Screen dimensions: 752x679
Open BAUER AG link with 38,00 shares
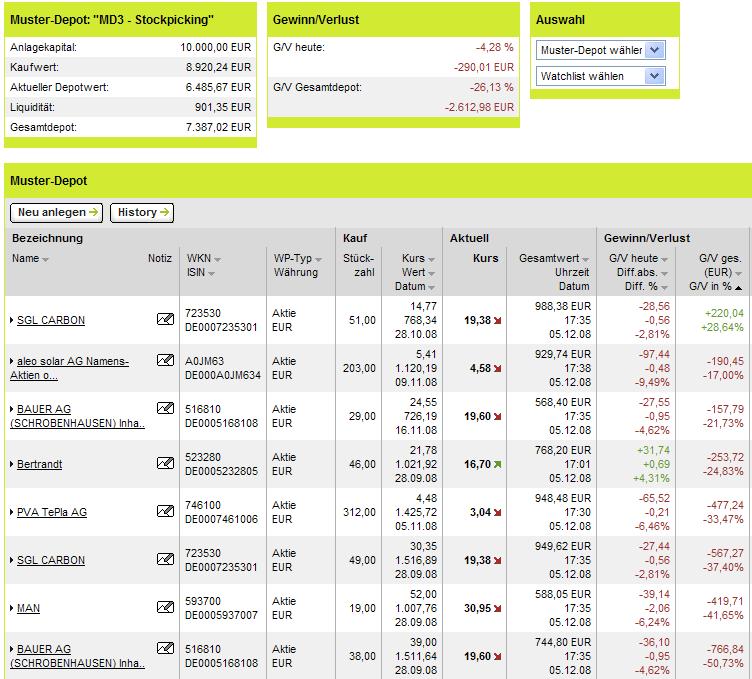[x=77, y=656]
